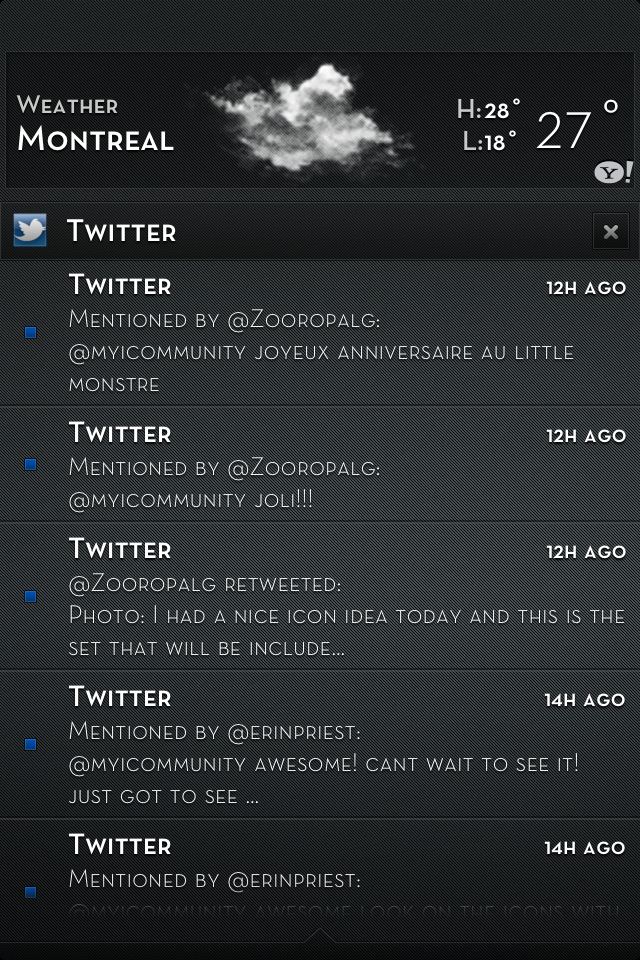Clear Twitter notifications with the X button
The image size is (640, 960).
(611, 231)
